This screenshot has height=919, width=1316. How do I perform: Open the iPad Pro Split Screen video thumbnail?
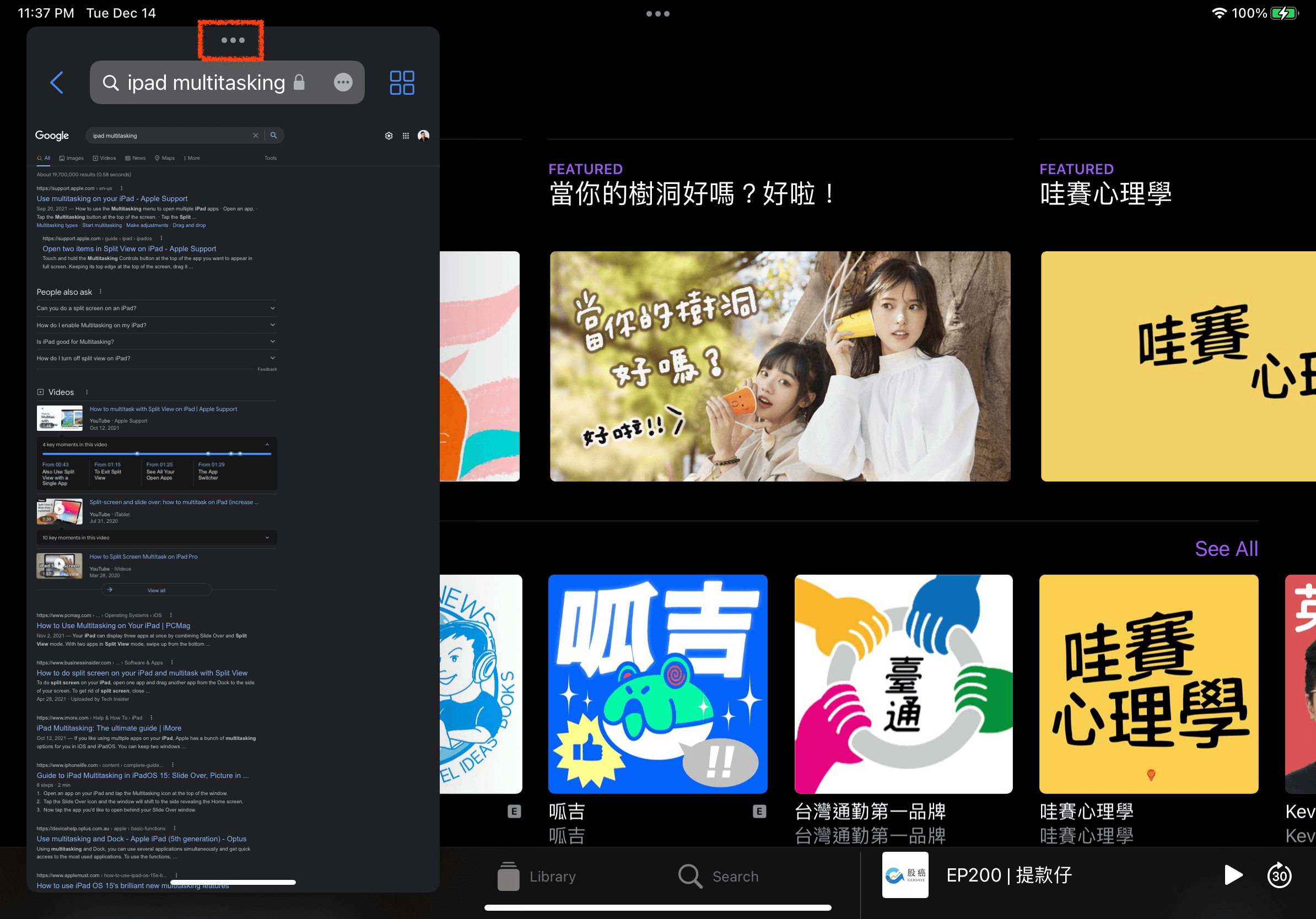pos(60,566)
